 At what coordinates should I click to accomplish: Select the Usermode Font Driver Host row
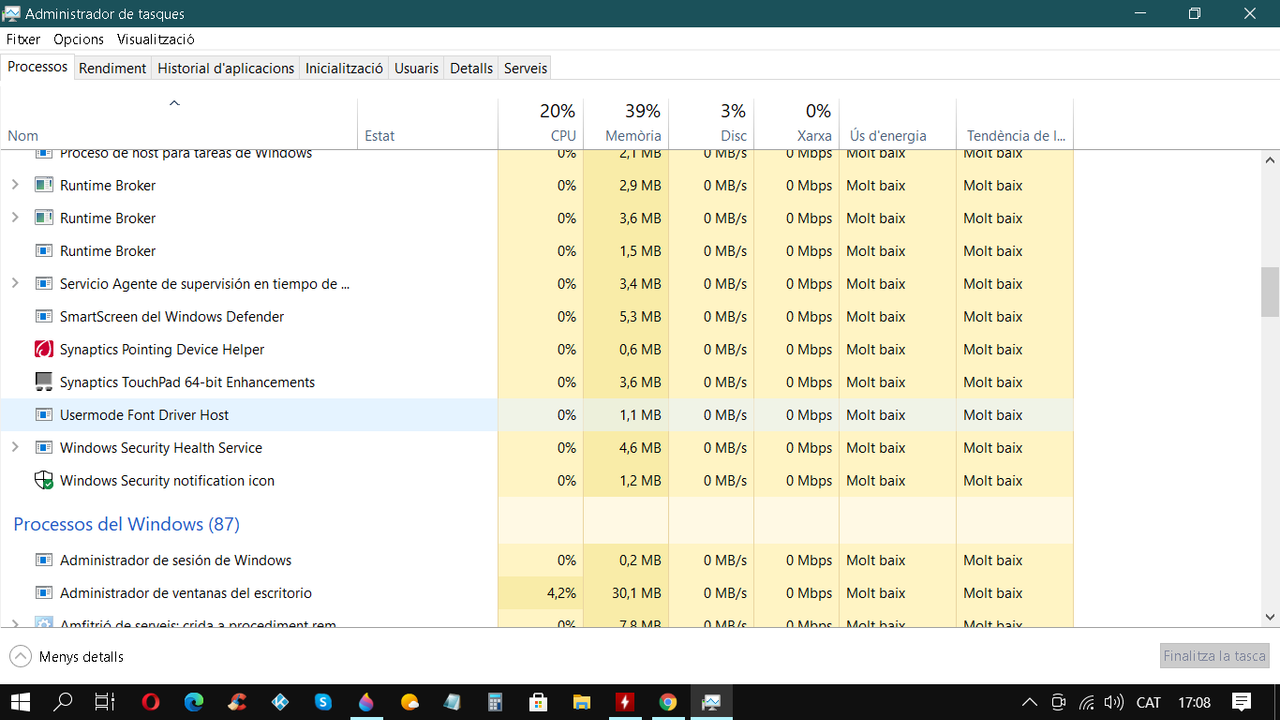point(537,414)
